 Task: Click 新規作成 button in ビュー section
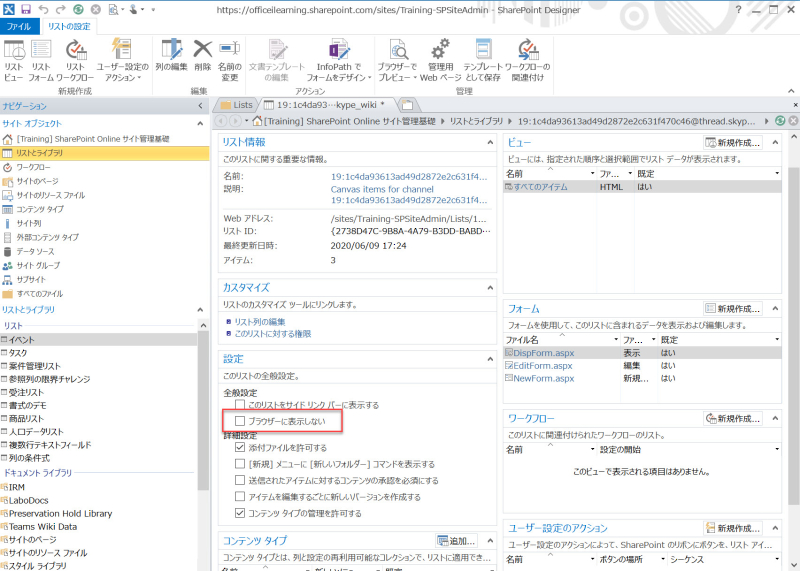pyautogui.click(x=733, y=142)
